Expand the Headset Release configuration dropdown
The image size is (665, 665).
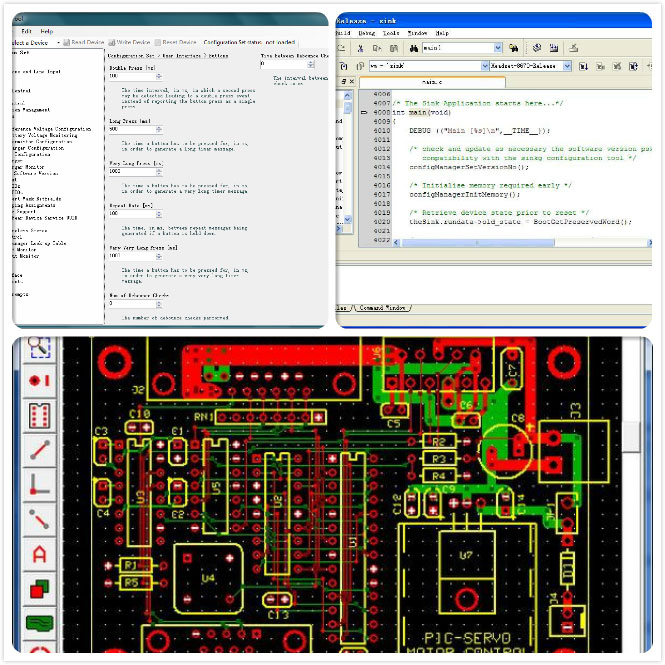[x=566, y=66]
